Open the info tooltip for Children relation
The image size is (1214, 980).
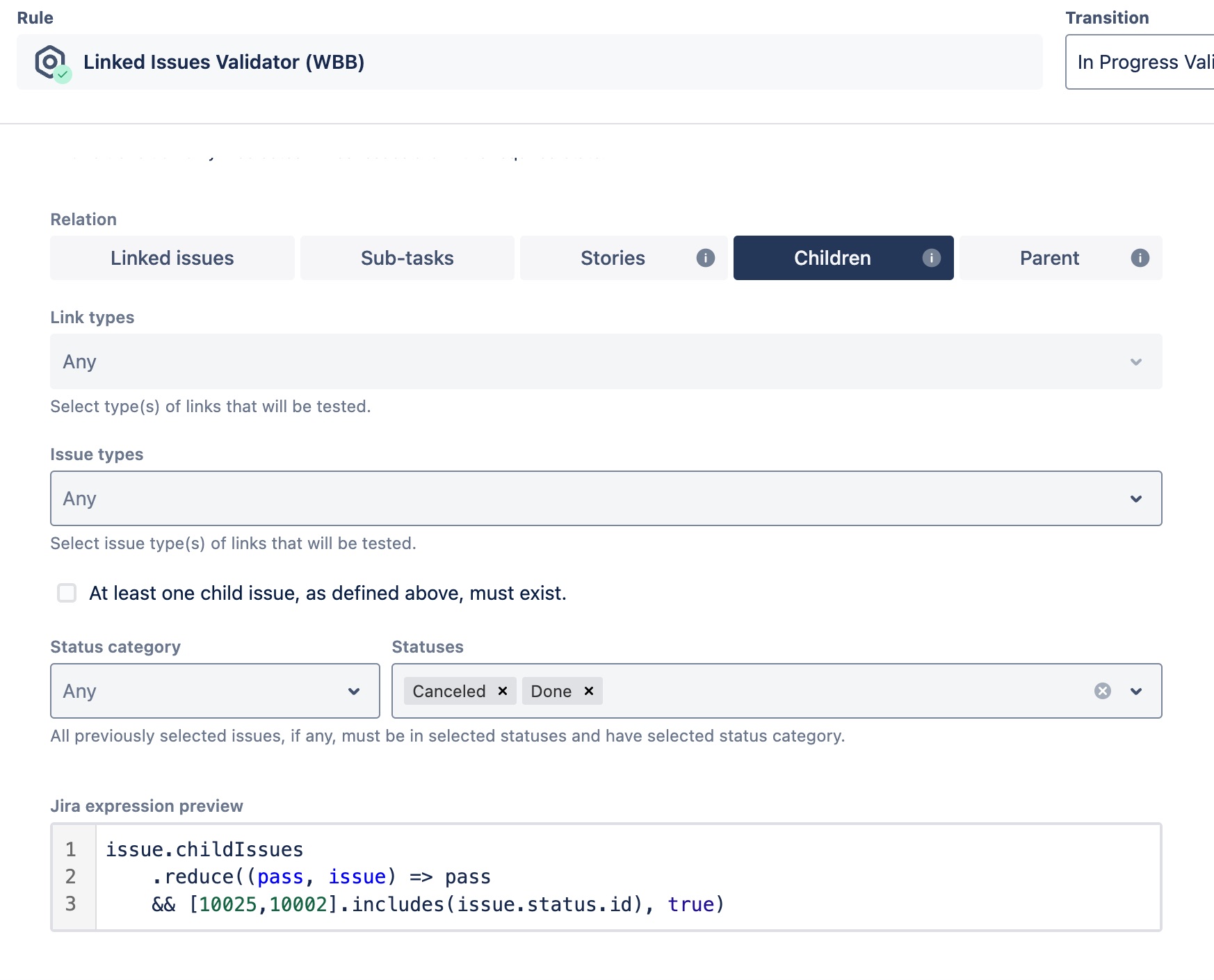click(x=931, y=258)
